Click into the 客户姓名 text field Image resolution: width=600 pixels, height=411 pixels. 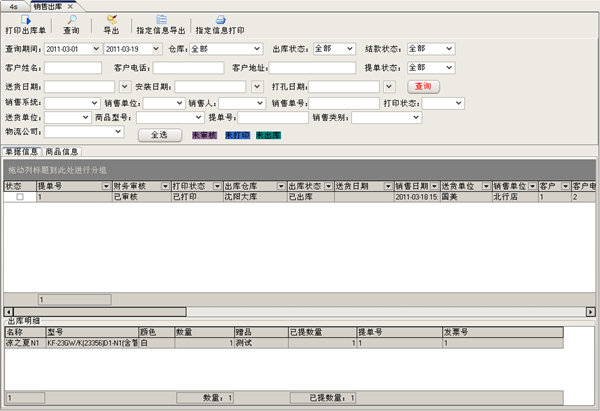(73, 68)
